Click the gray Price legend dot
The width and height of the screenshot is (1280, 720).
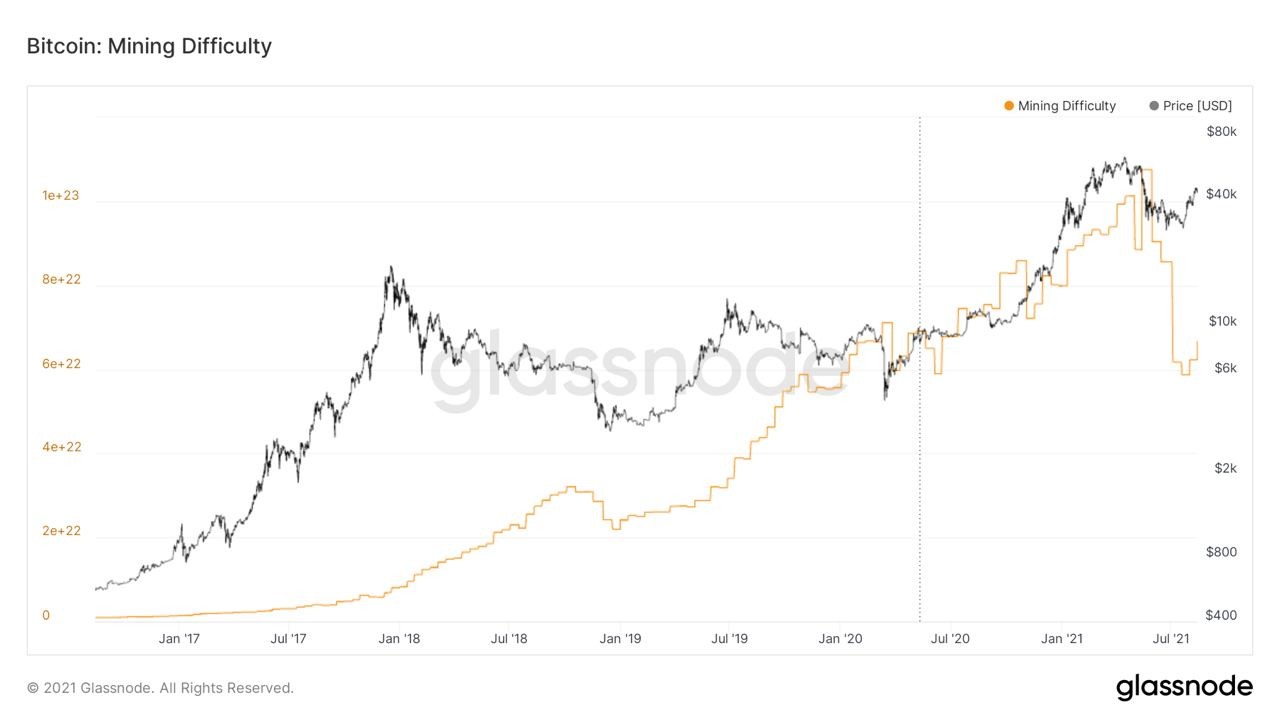point(1154,106)
